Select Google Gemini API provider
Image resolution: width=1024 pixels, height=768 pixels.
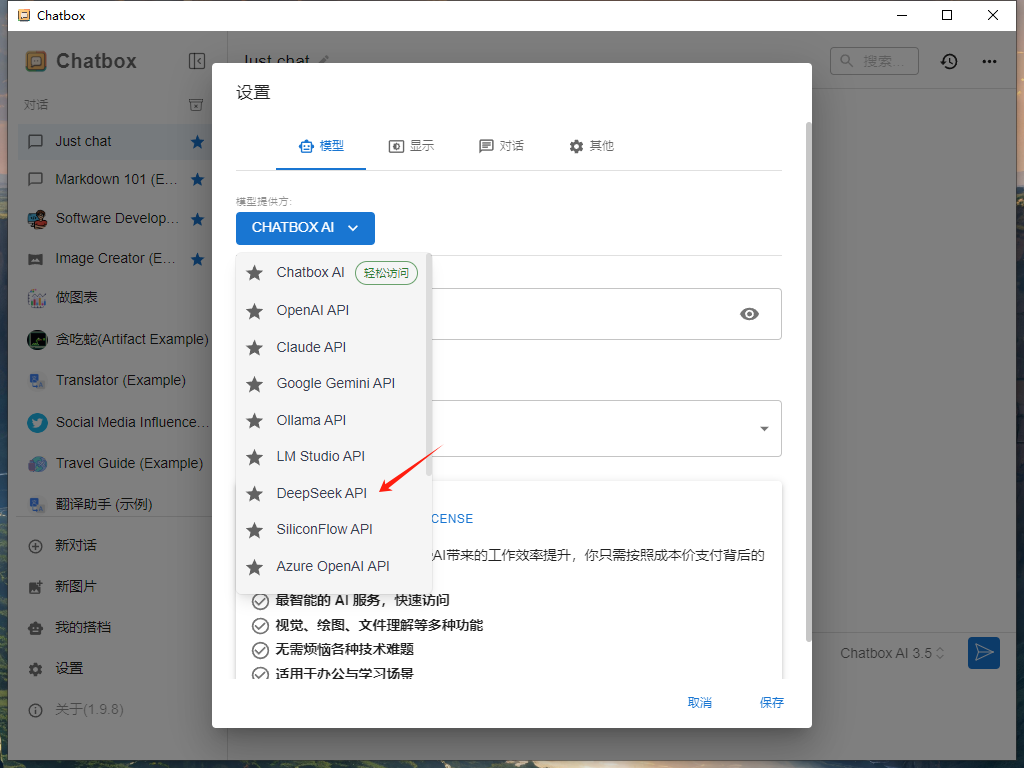tap(331, 384)
